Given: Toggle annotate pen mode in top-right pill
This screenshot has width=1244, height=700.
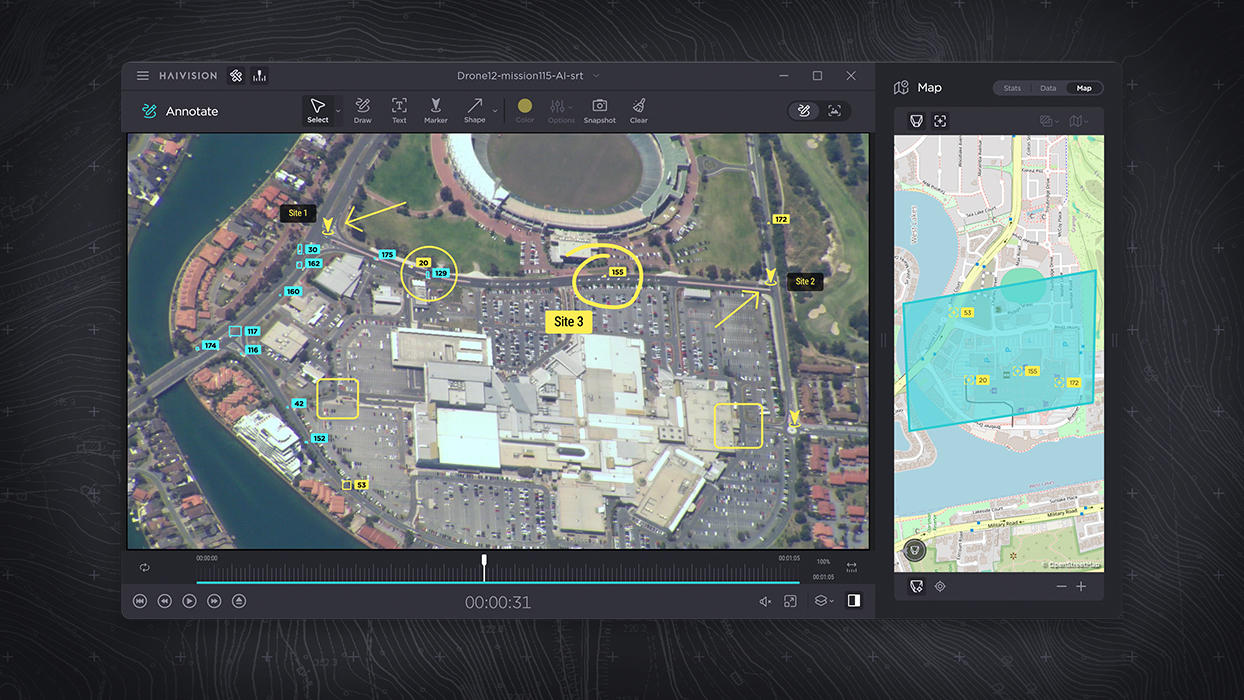Looking at the screenshot, I should point(803,111).
